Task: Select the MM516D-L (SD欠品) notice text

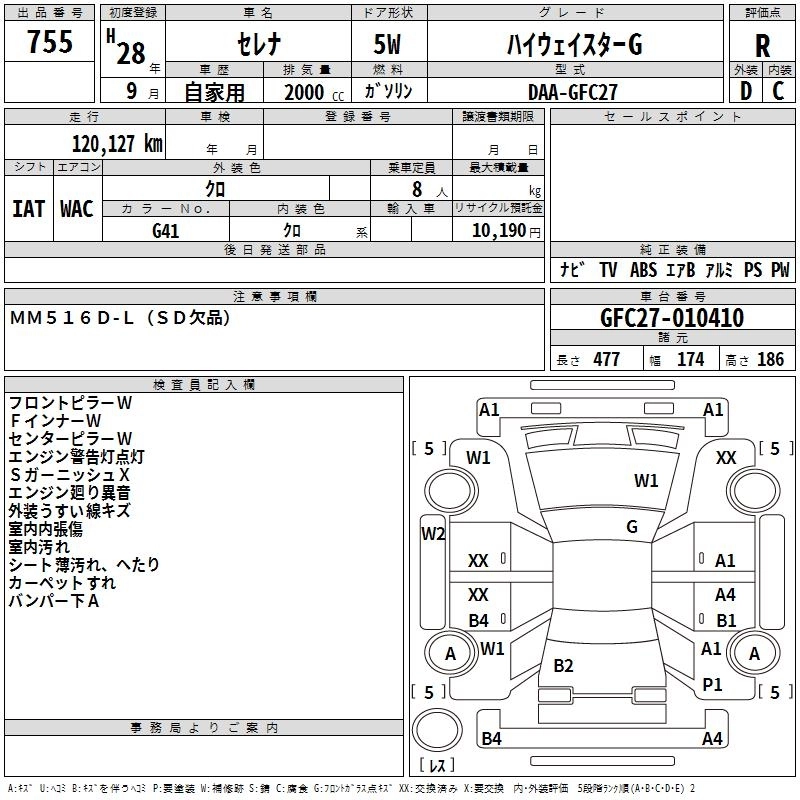Action: (120, 318)
